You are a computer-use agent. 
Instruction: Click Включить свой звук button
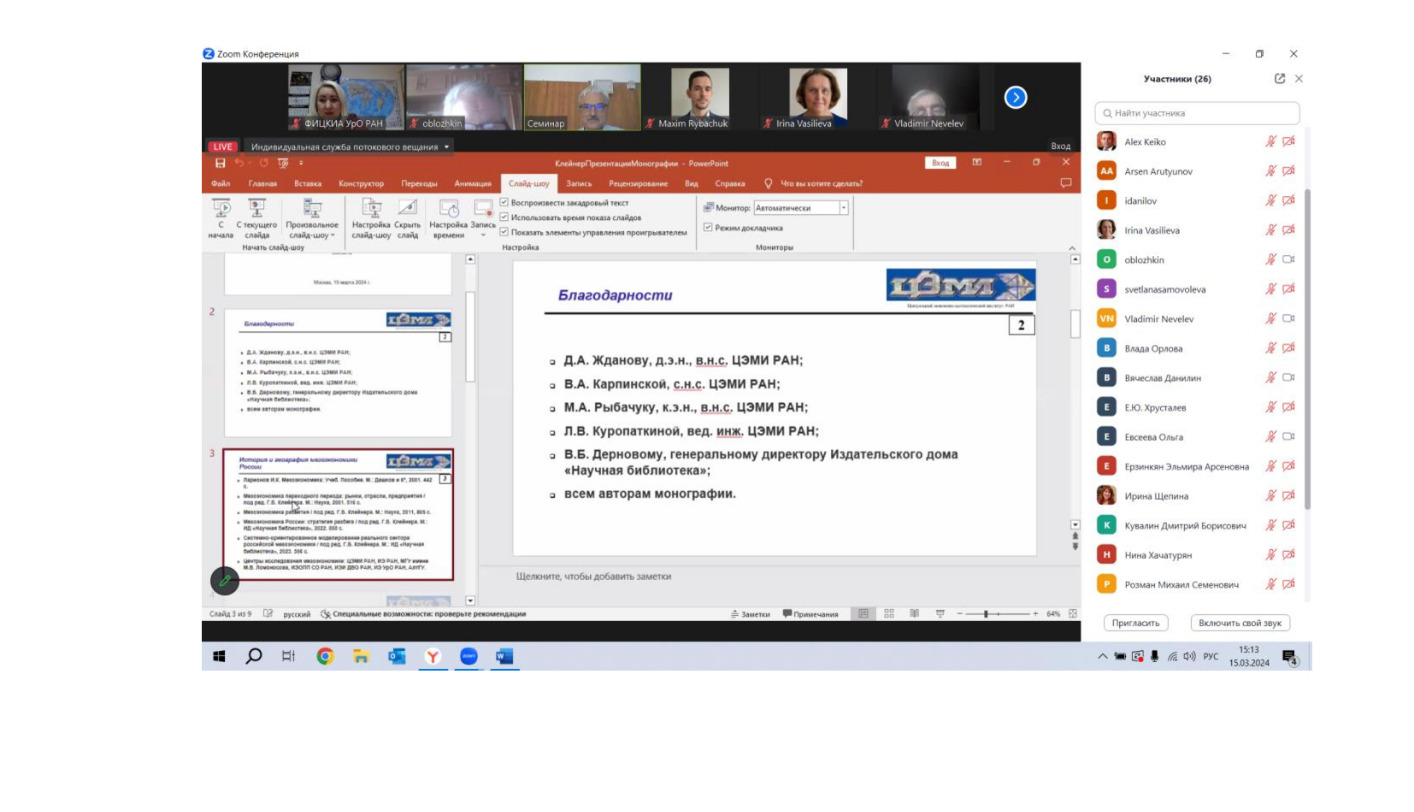pyautogui.click(x=1240, y=623)
